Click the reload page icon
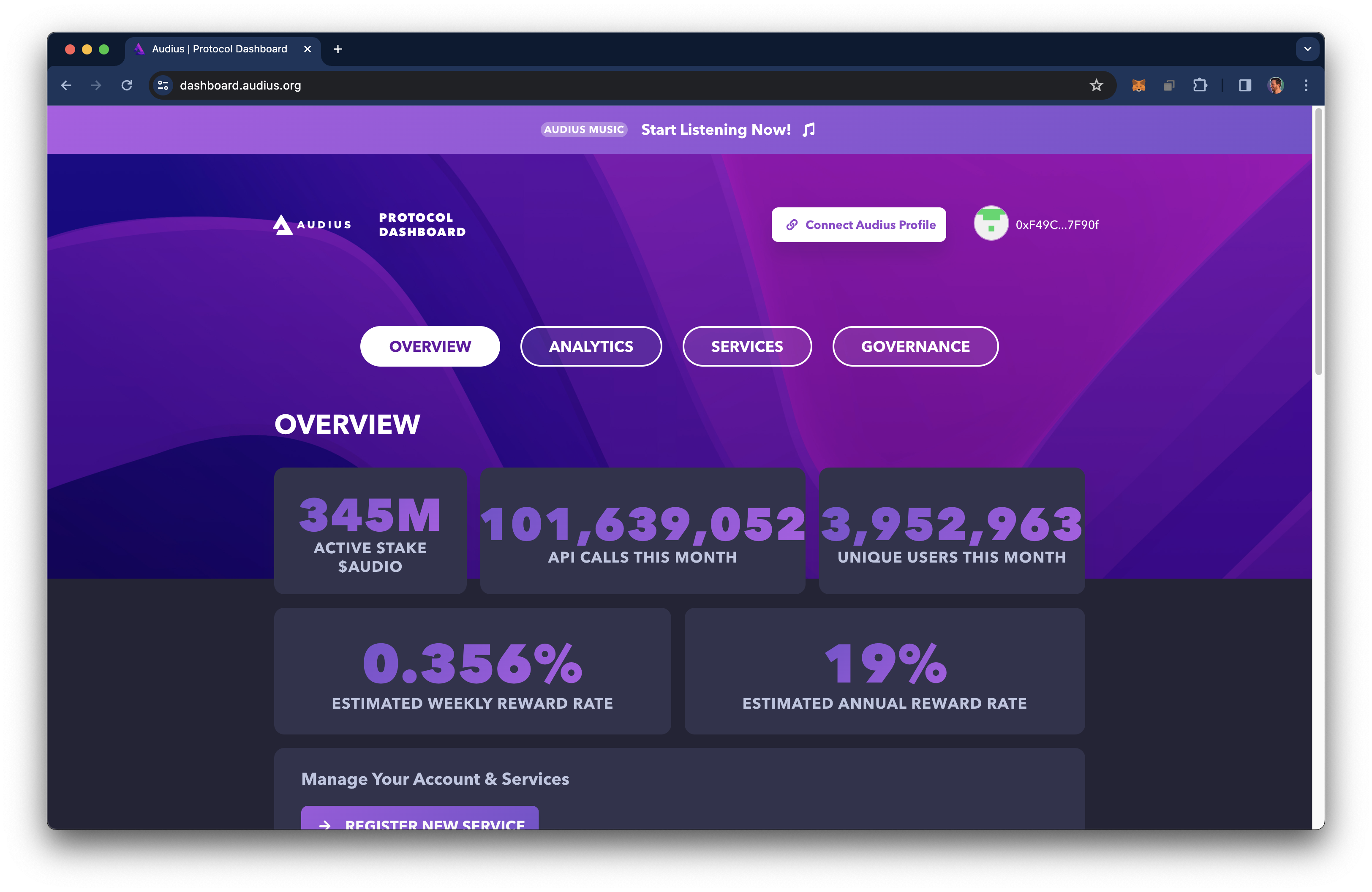This screenshot has width=1372, height=892. tap(127, 85)
